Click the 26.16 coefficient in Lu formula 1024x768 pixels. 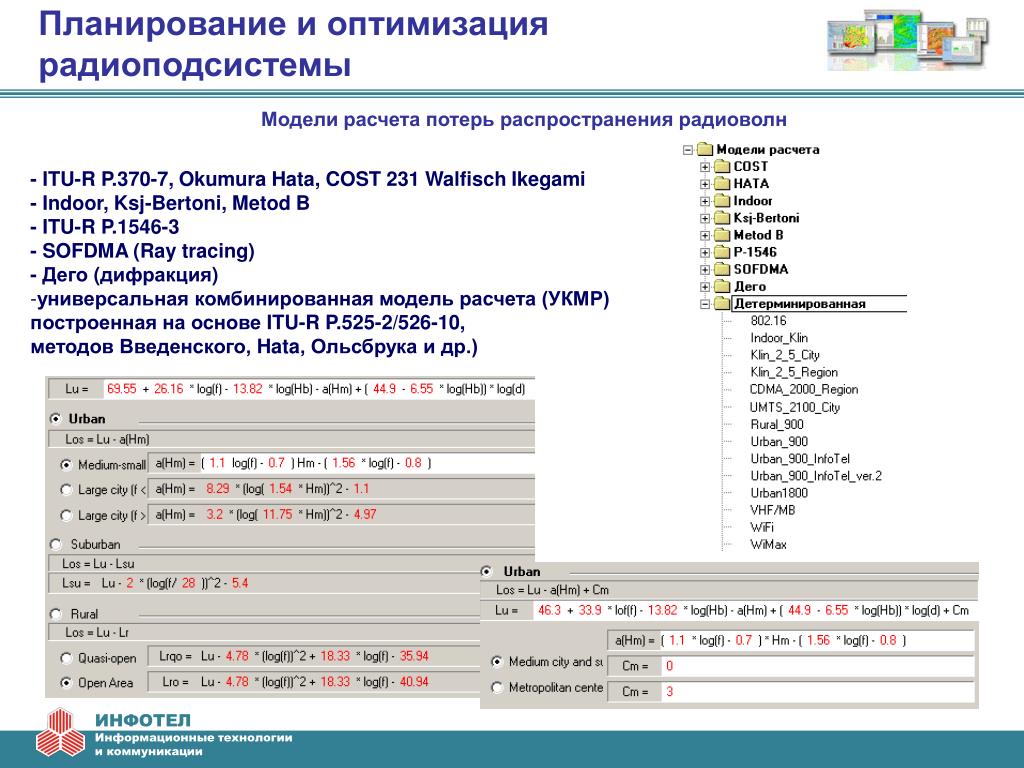pos(168,389)
